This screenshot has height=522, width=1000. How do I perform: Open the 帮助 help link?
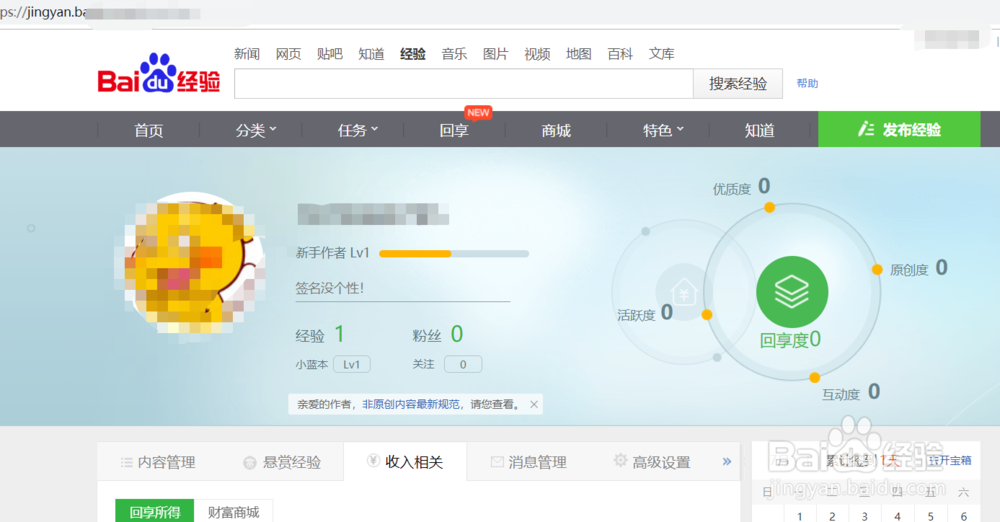point(807,83)
